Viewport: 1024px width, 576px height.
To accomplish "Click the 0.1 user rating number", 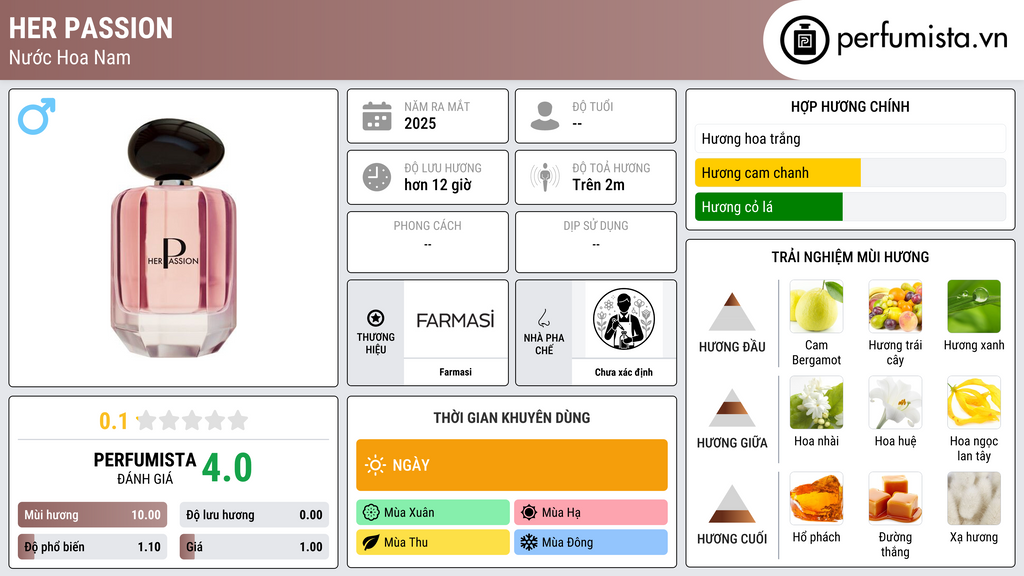I will coord(113,421).
